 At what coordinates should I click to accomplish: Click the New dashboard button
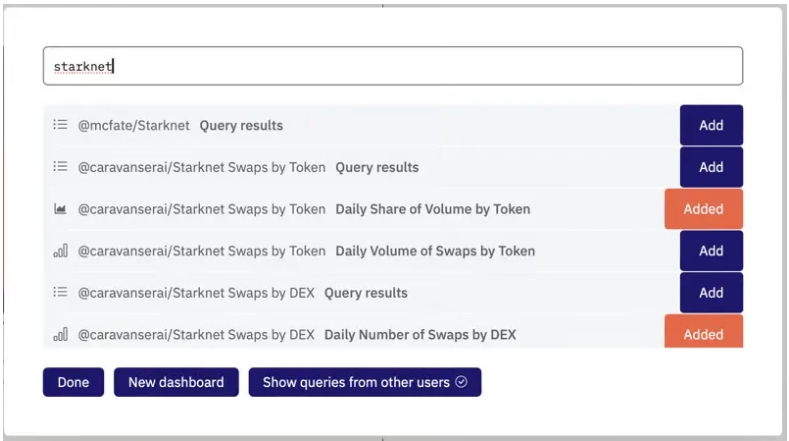click(x=176, y=382)
